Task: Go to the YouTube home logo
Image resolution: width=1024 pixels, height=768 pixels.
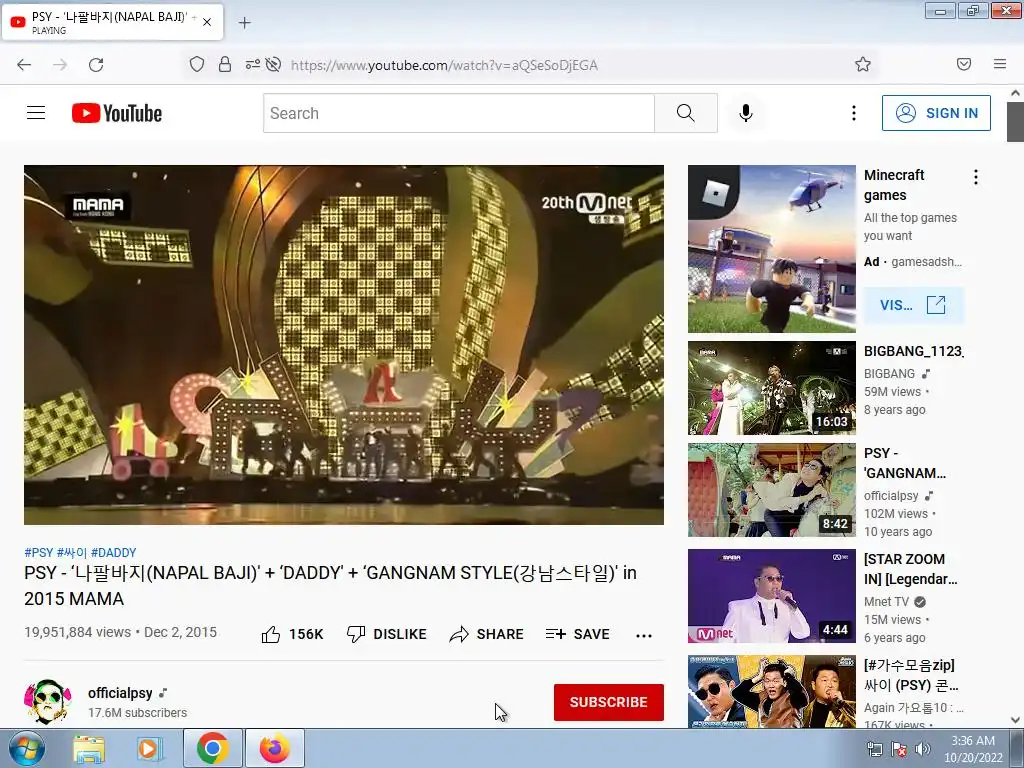Action: (x=117, y=113)
